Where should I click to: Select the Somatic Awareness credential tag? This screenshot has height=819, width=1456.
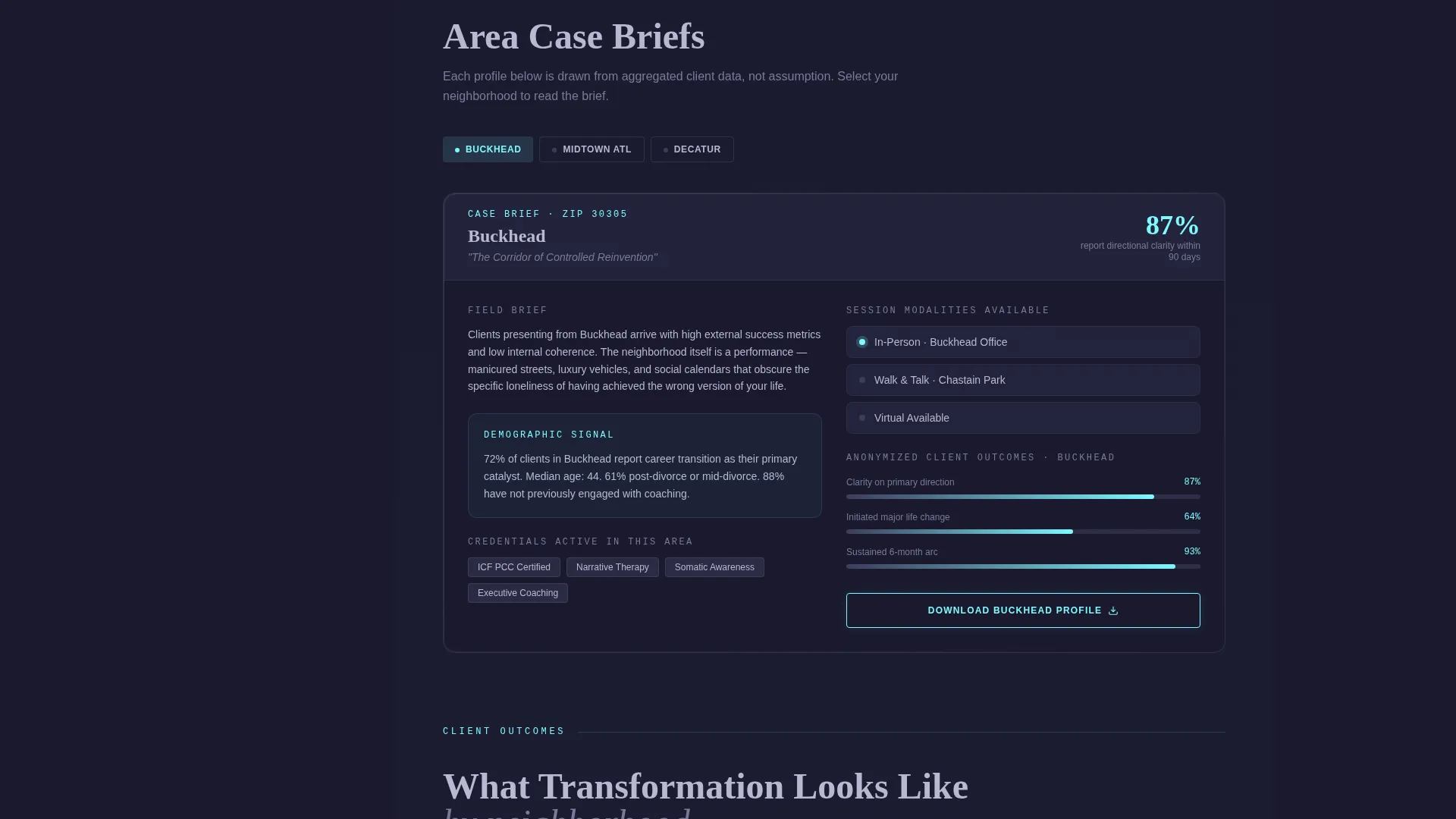coord(714,567)
